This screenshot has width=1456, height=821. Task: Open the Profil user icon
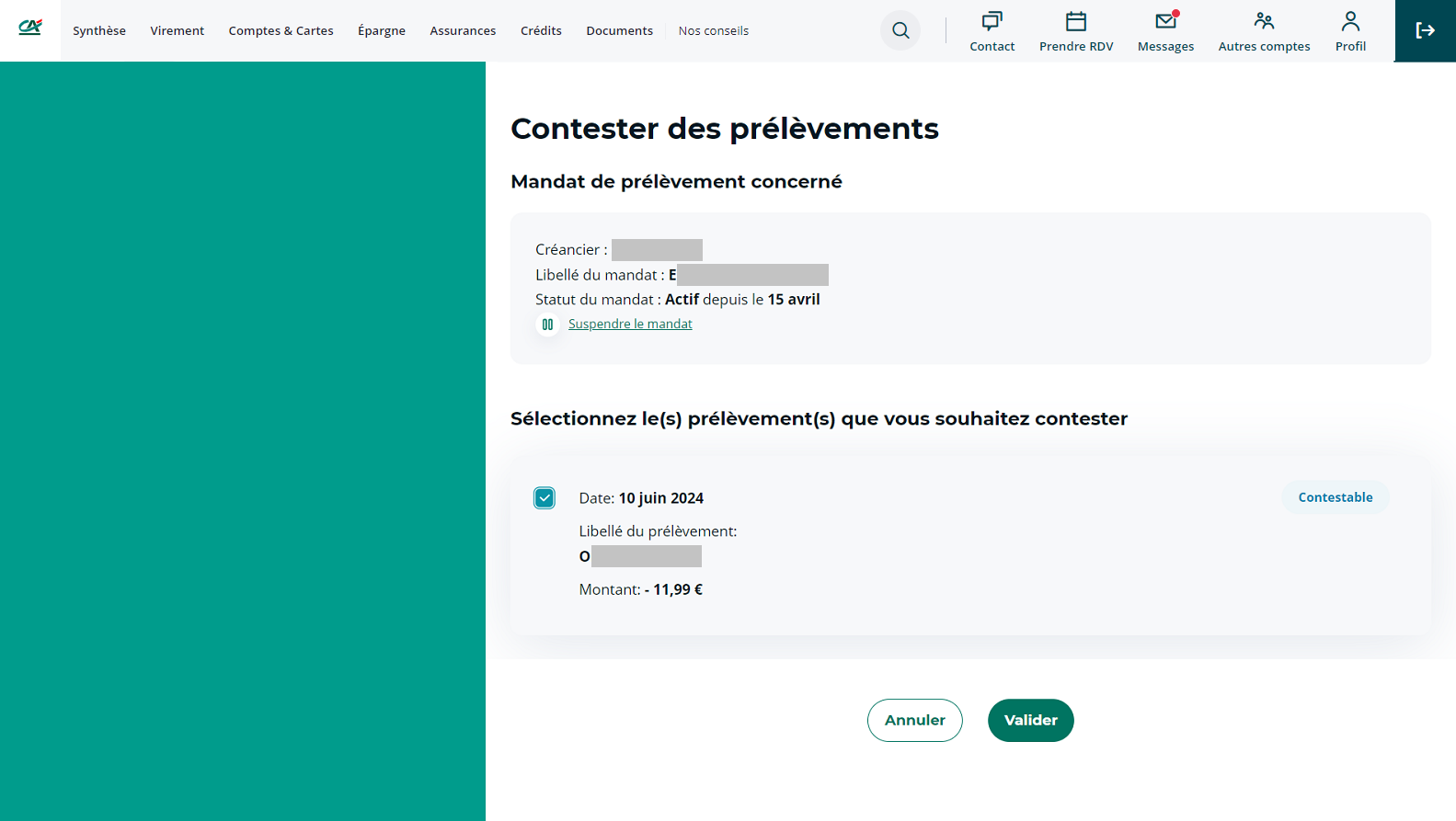(x=1350, y=21)
